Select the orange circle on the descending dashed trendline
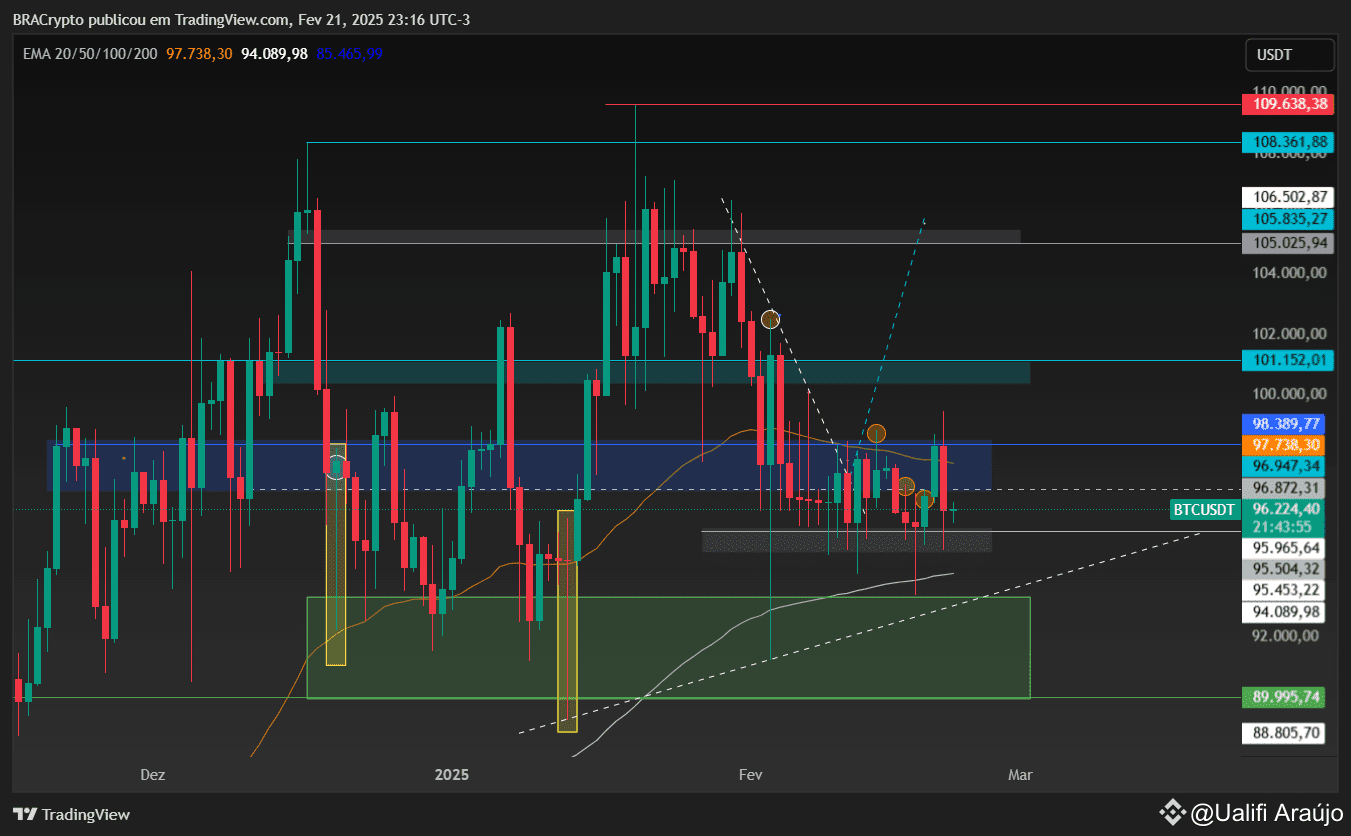Viewport: 1351px width, 836px height. (x=770, y=320)
